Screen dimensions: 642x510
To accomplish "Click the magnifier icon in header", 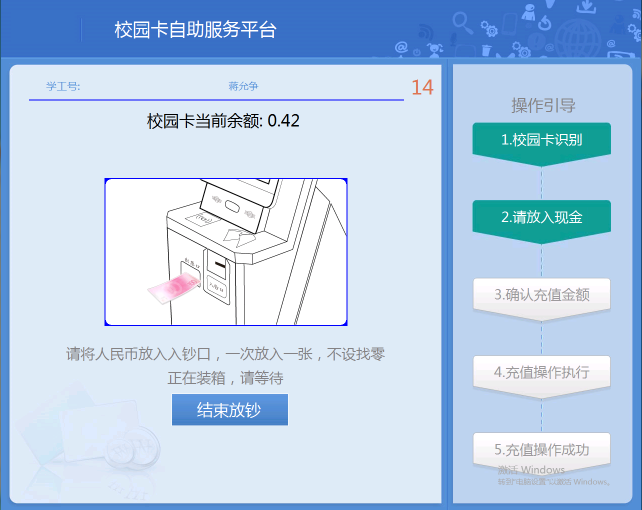I will [462, 23].
